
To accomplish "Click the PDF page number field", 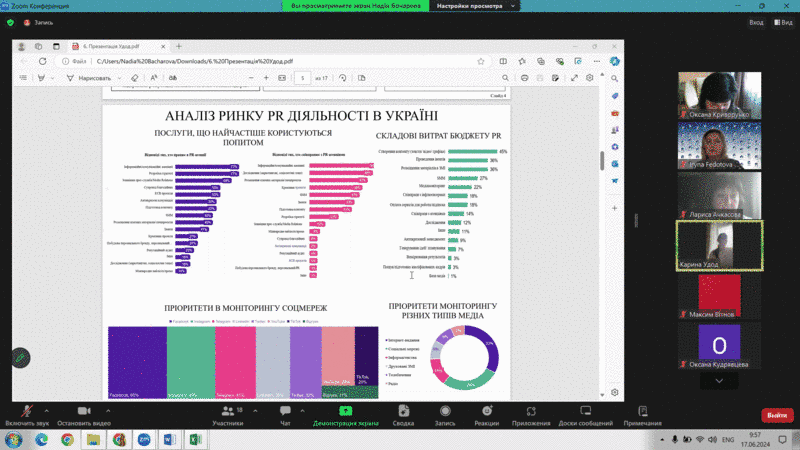I will (302, 77).
